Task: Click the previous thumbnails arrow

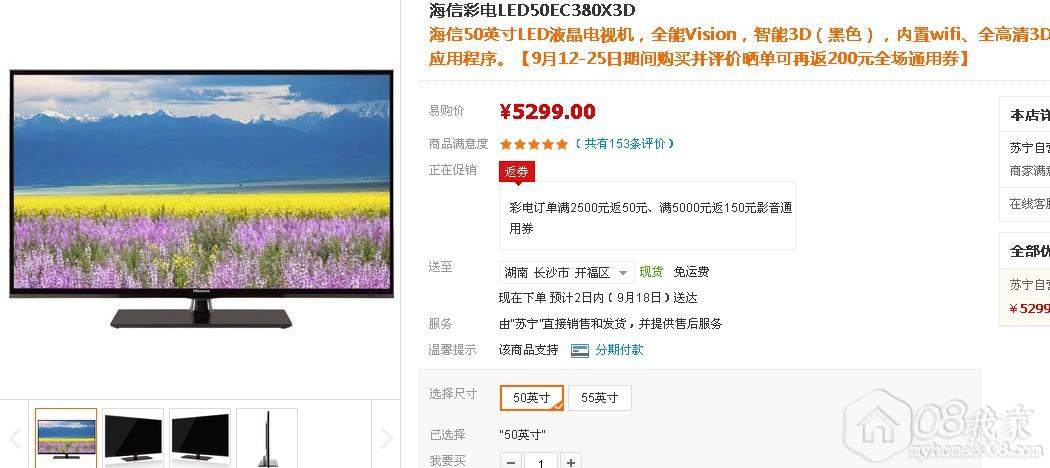Action: point(16,439)
